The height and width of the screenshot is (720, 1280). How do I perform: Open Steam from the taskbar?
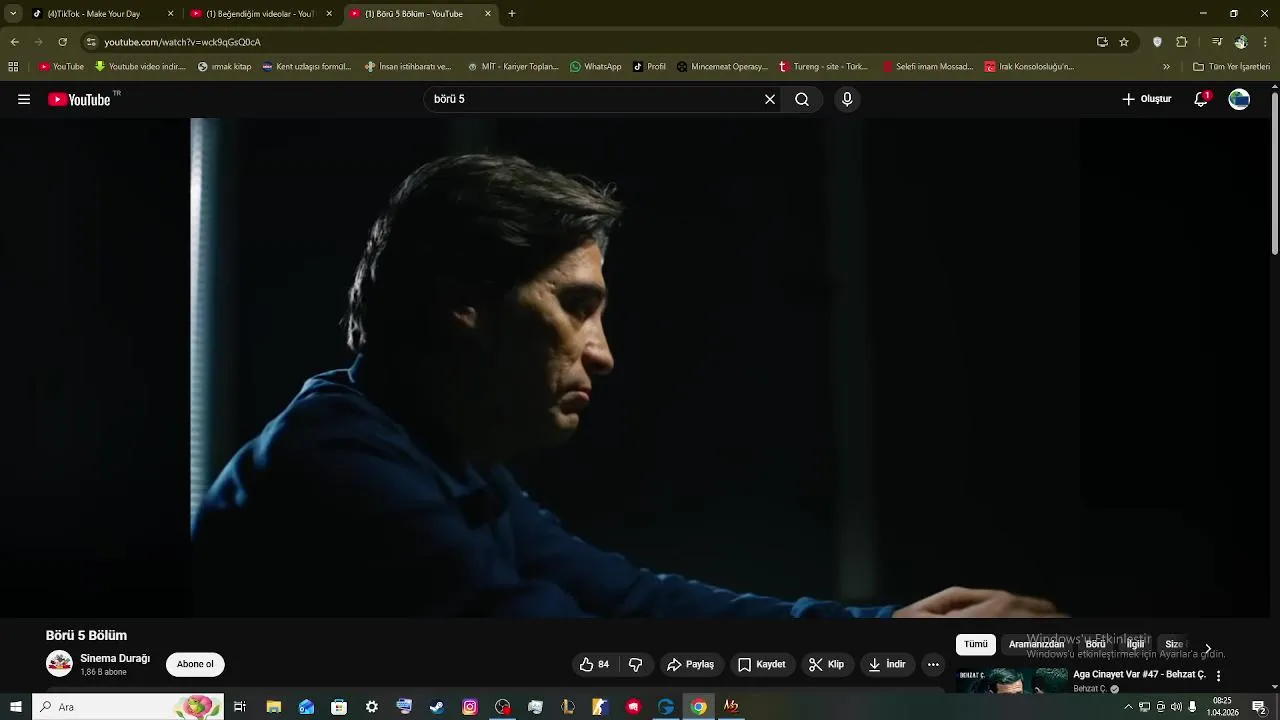point(437,707)
